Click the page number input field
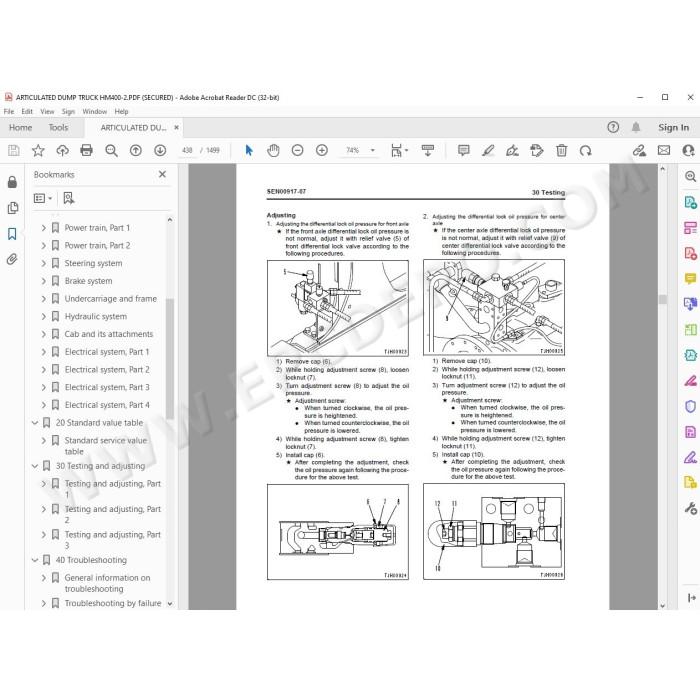The height and width of the screenshot is (700, 700). click(187, 150)
